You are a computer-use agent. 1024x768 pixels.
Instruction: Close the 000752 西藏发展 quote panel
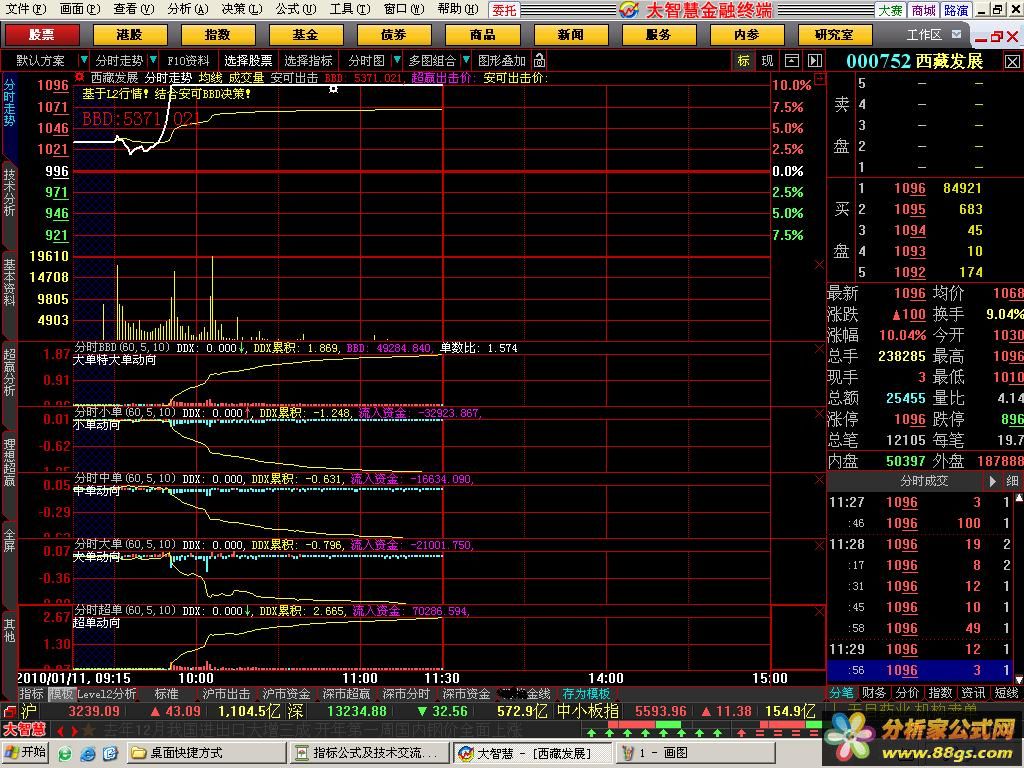pos(1012,61)
